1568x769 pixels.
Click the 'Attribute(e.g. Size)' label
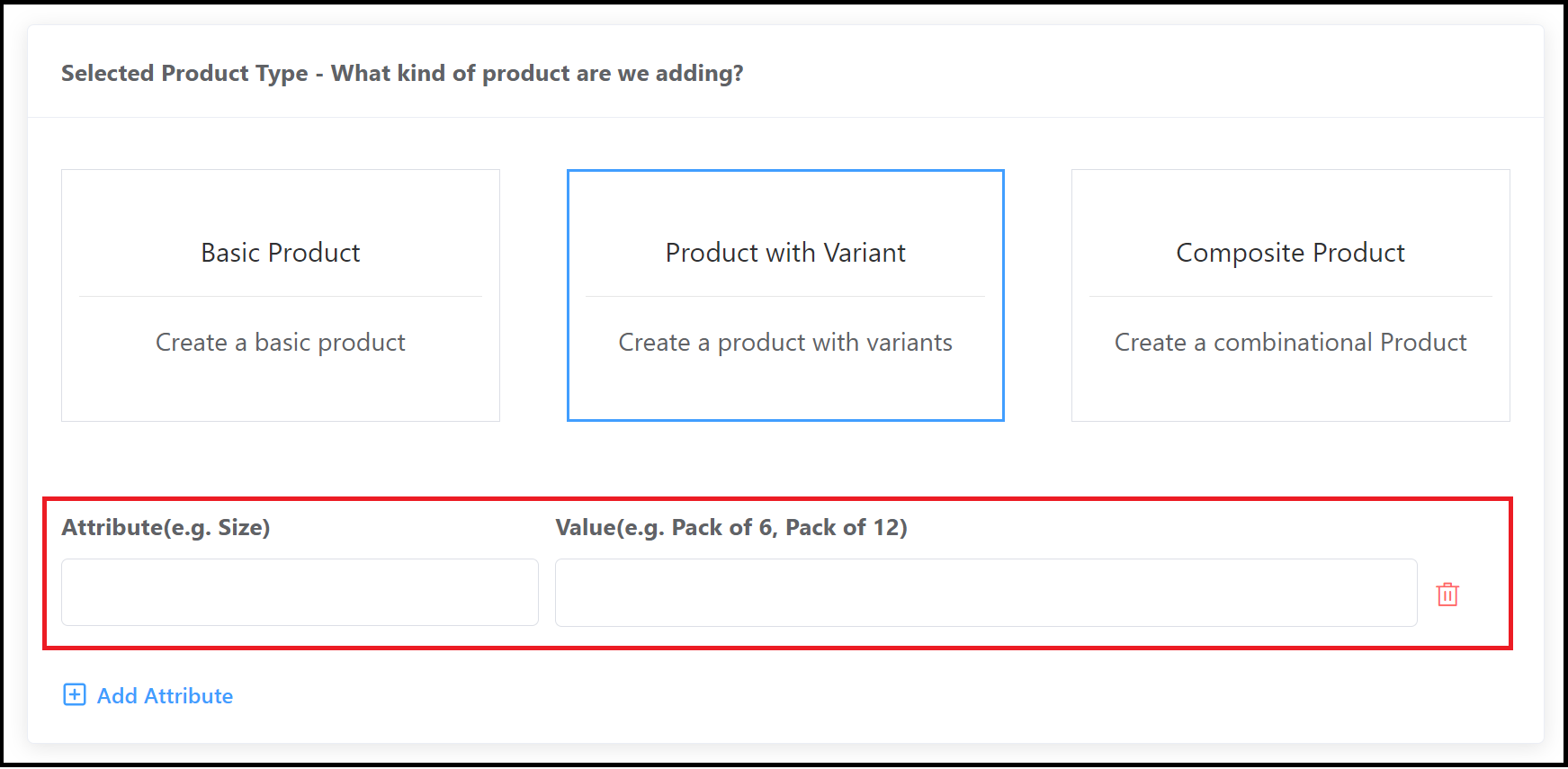click(x=166, y=527)
